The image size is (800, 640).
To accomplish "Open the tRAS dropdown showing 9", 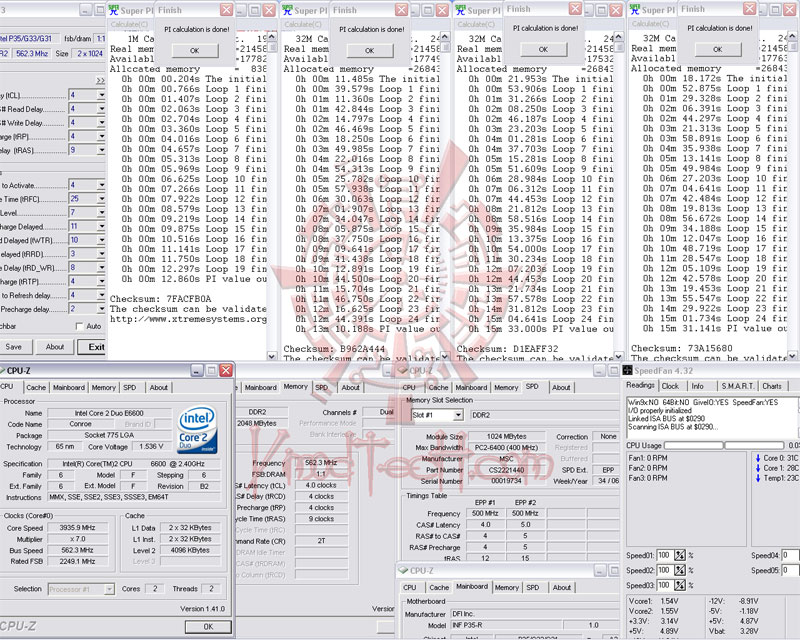I will (101, 150).
